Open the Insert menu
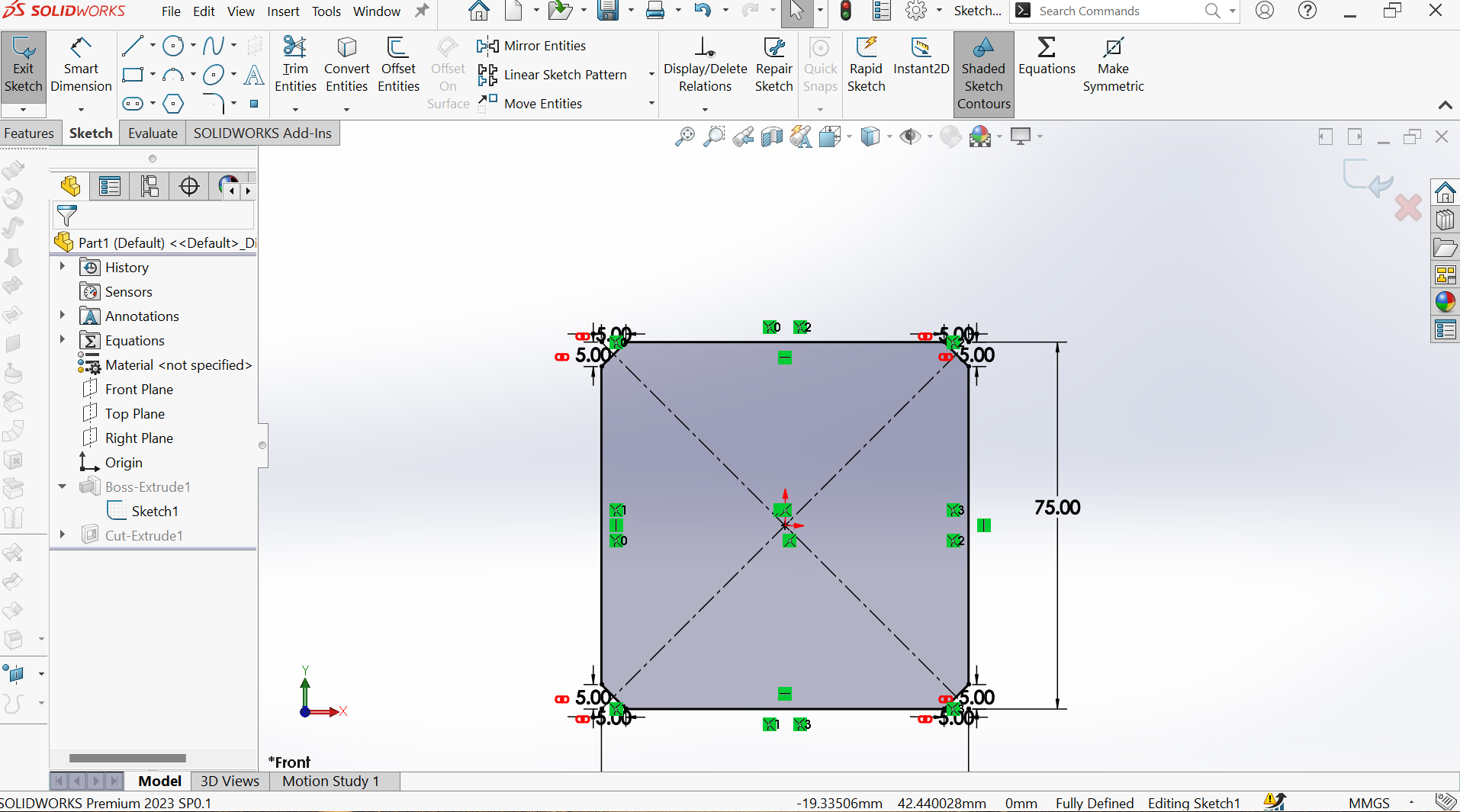Viewport: 1460px width, 812px height. tap(283, 11)
